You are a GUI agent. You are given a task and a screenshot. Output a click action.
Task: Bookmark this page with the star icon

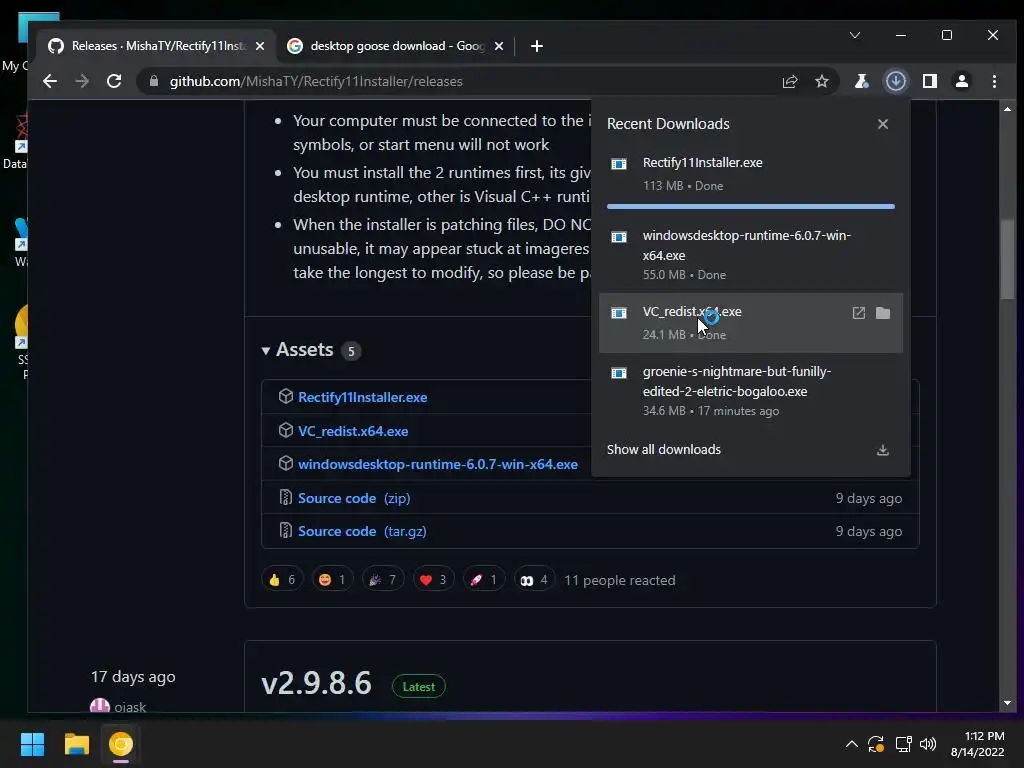click(822, 81)
